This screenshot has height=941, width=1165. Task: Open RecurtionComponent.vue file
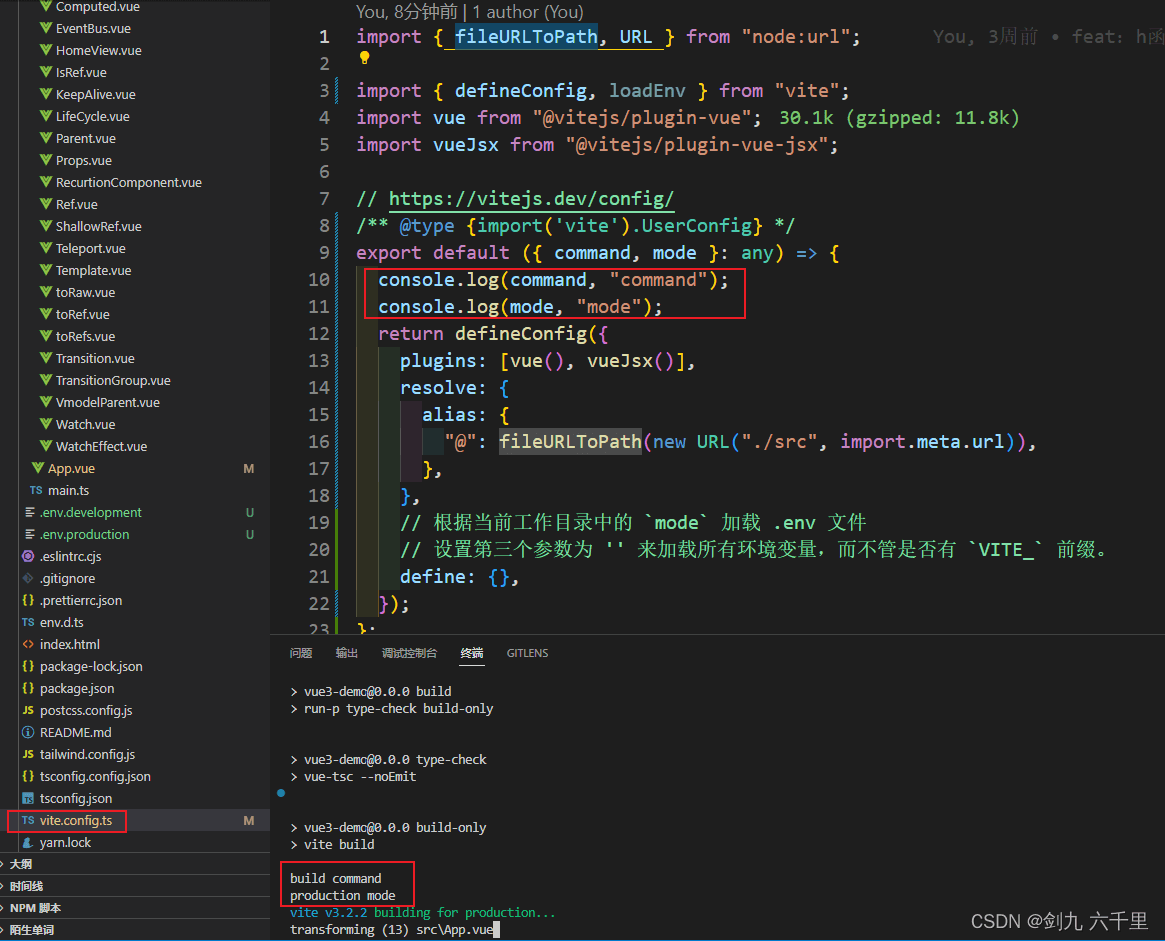[129, 182]
